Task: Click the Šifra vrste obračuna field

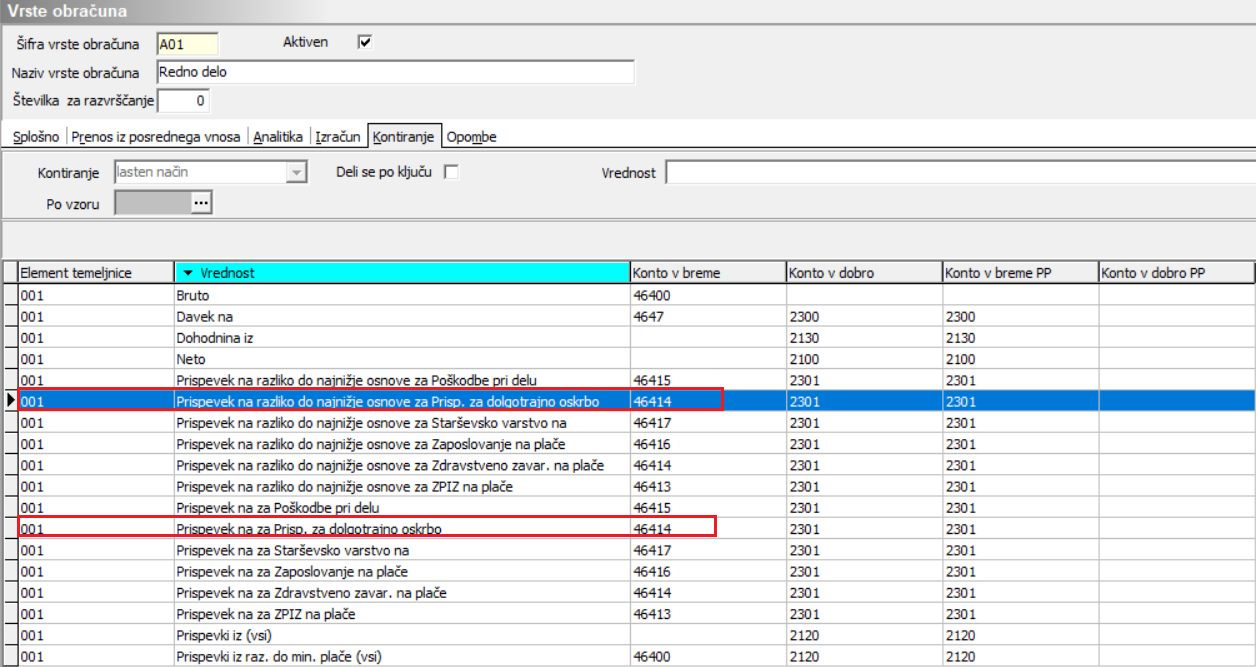Action: click(187, 44)
